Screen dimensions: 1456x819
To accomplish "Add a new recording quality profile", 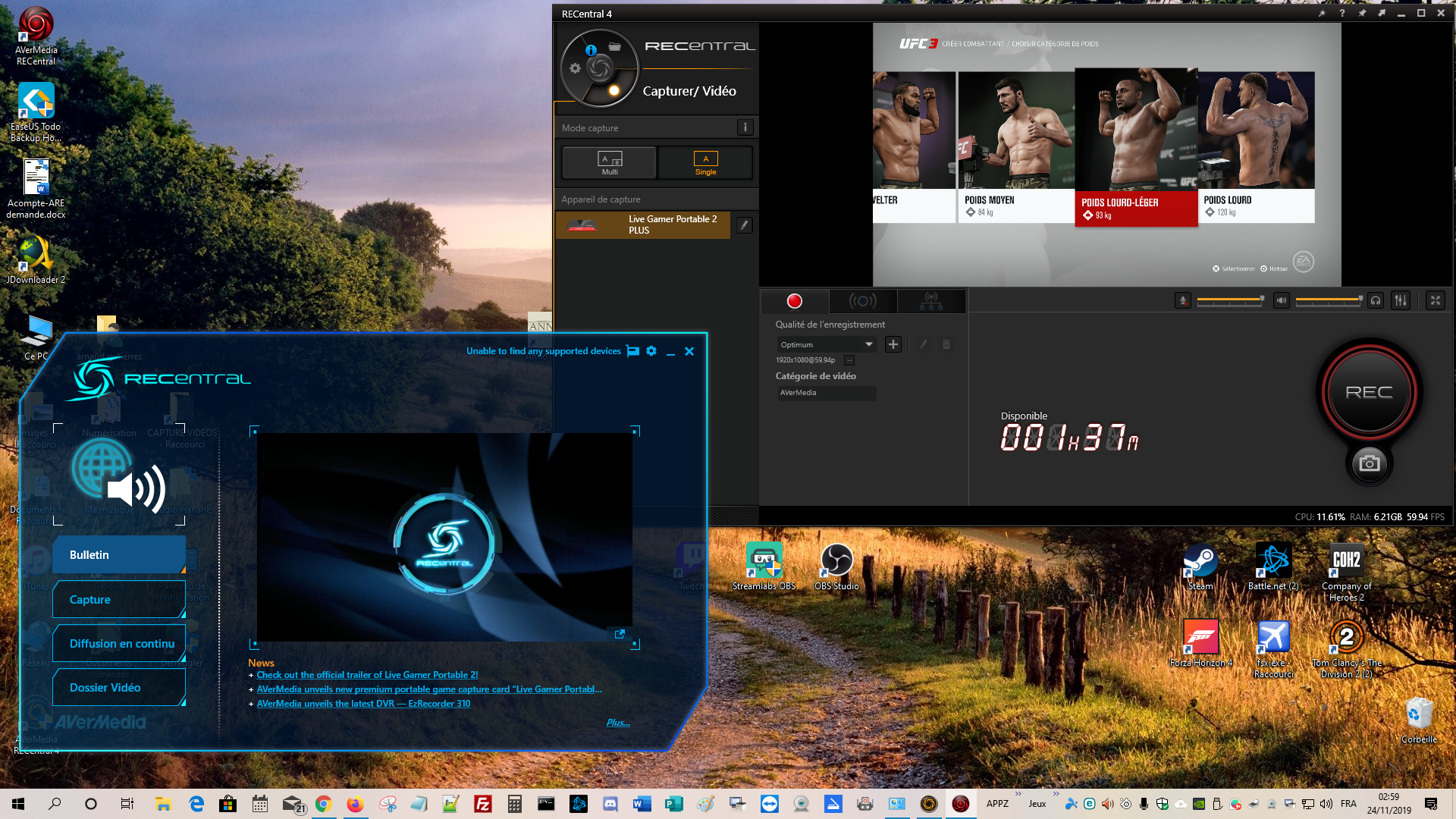I will pyautogui.click(x=893, y=344).
